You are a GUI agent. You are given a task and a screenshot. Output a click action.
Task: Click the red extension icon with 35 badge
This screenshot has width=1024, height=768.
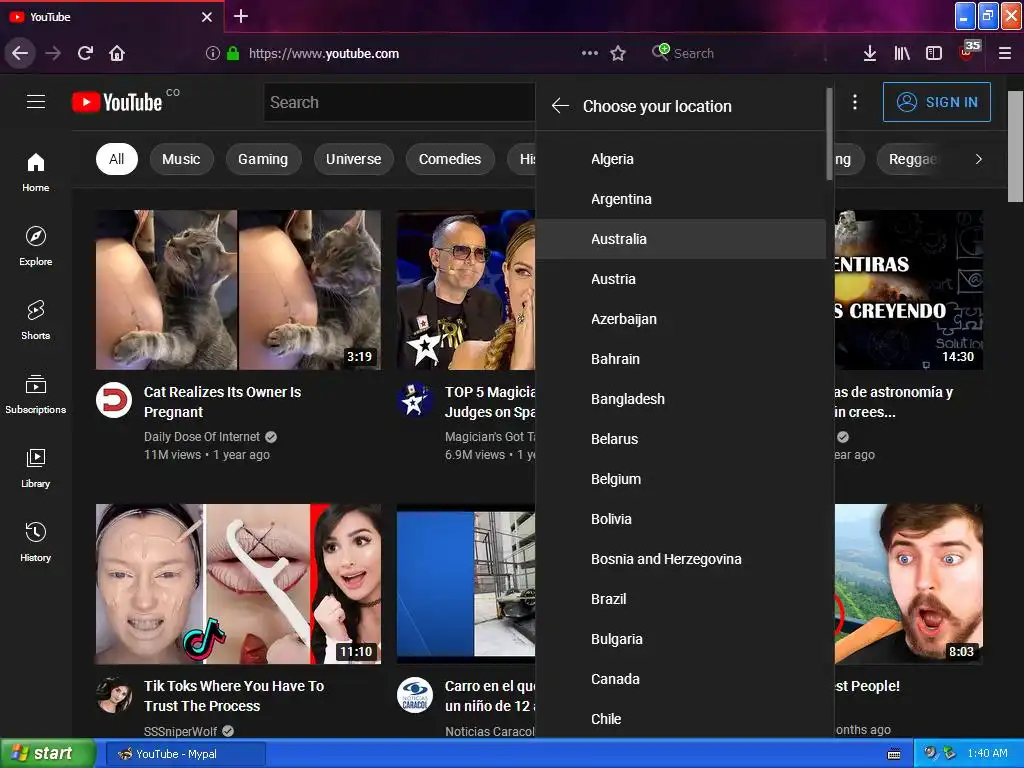(x=968, y=51)
